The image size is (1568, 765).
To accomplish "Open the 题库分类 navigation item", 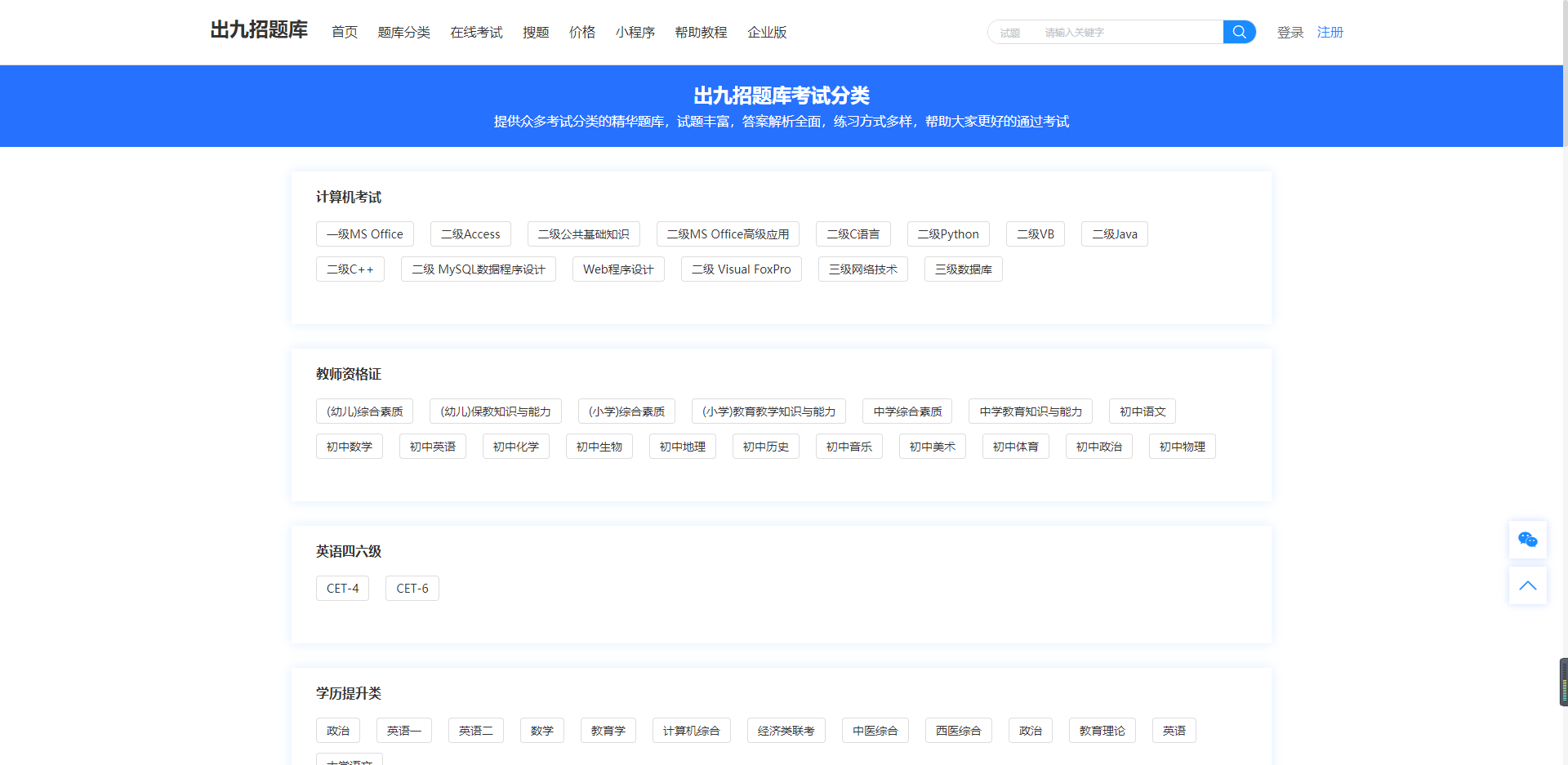I will click(x=404, y=33).
